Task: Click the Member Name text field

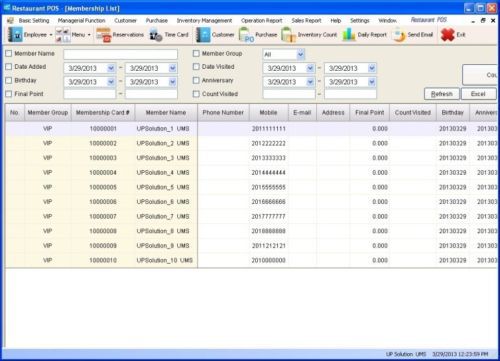Action: (x=120, y=54)
